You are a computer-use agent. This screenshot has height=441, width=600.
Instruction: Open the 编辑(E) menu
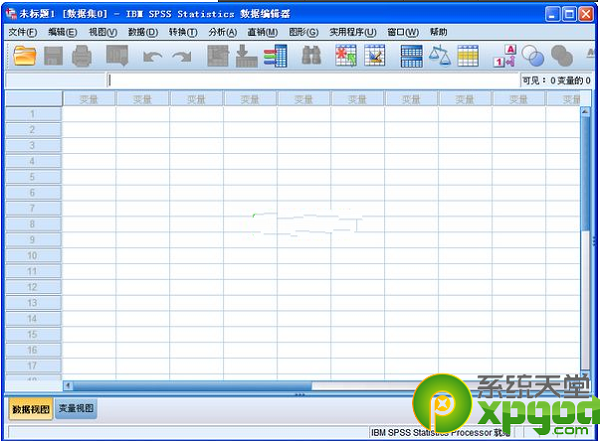tap(63, 32)
